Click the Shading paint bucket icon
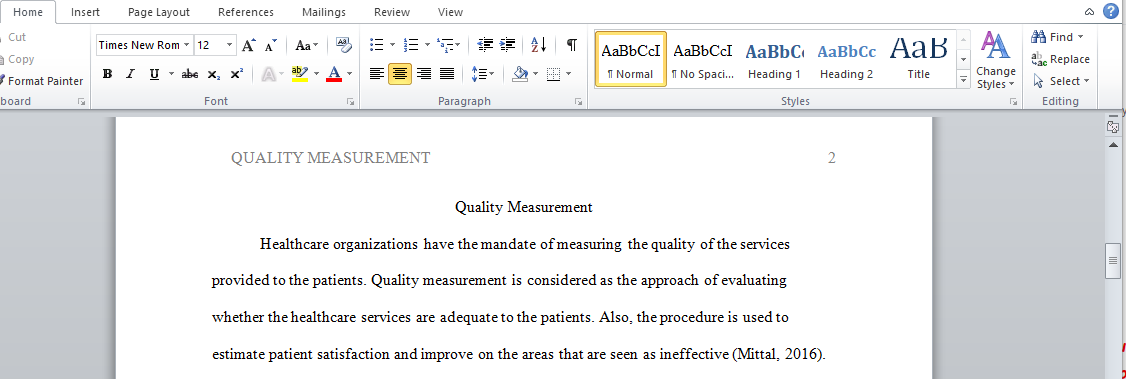 pyautogui.click(x=521, y=74)
